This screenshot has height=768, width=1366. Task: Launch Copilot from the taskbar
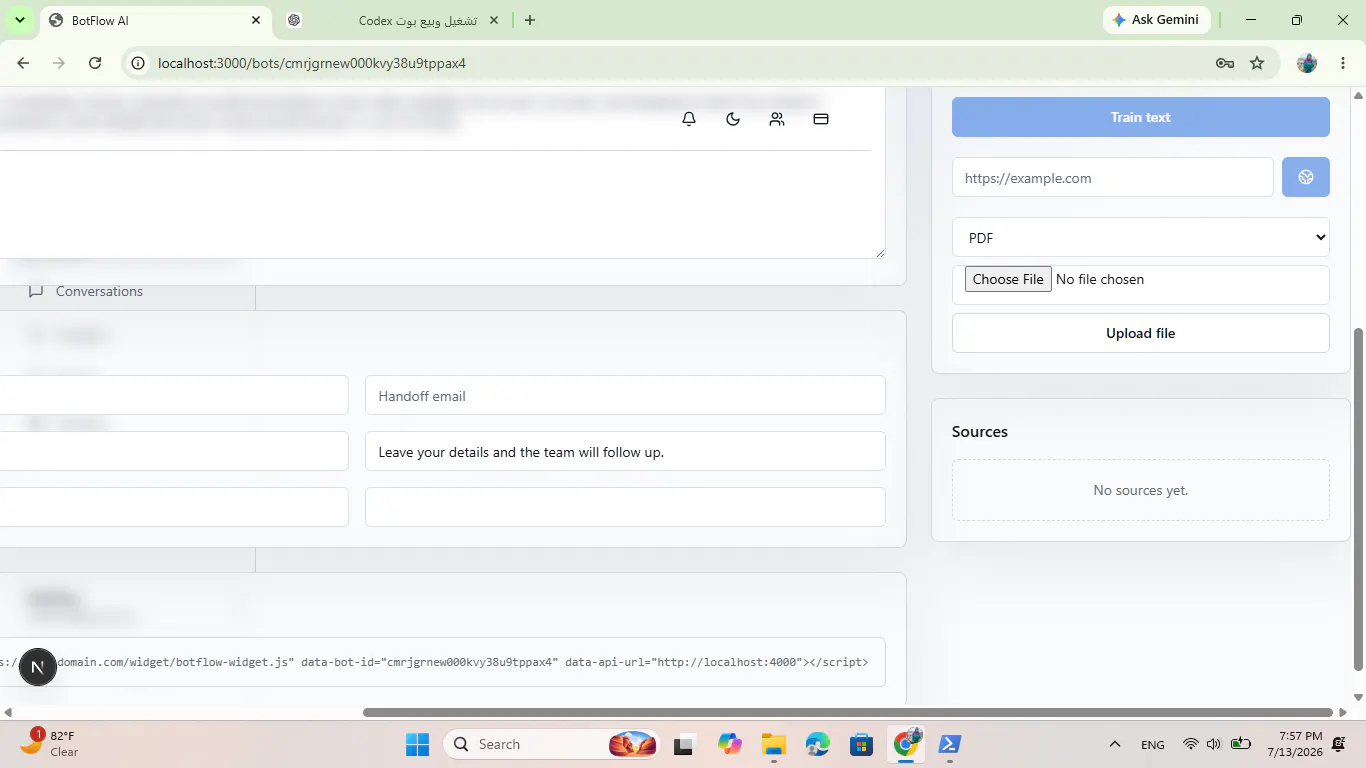[x=729, y=744]
